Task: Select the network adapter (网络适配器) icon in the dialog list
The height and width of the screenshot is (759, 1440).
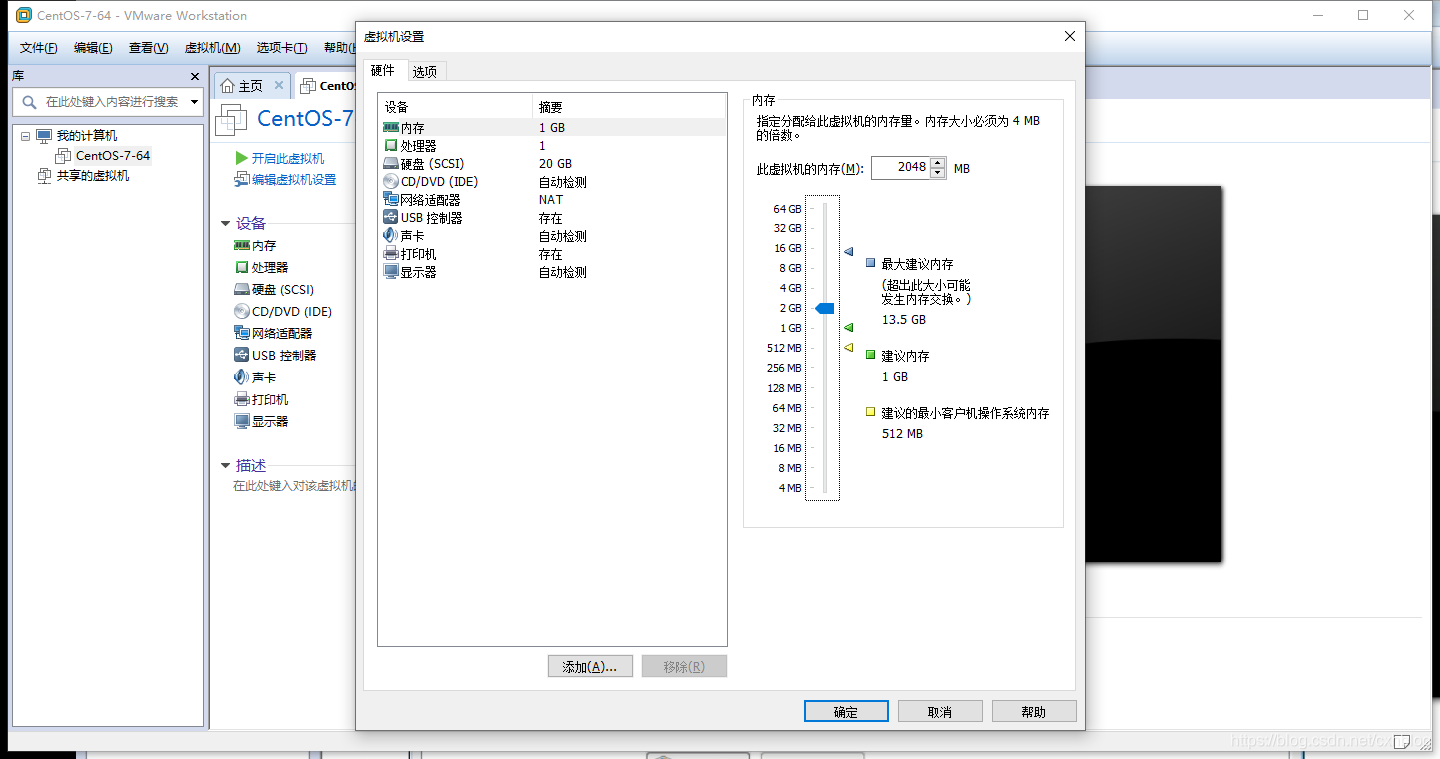Action: coord(391,200)
